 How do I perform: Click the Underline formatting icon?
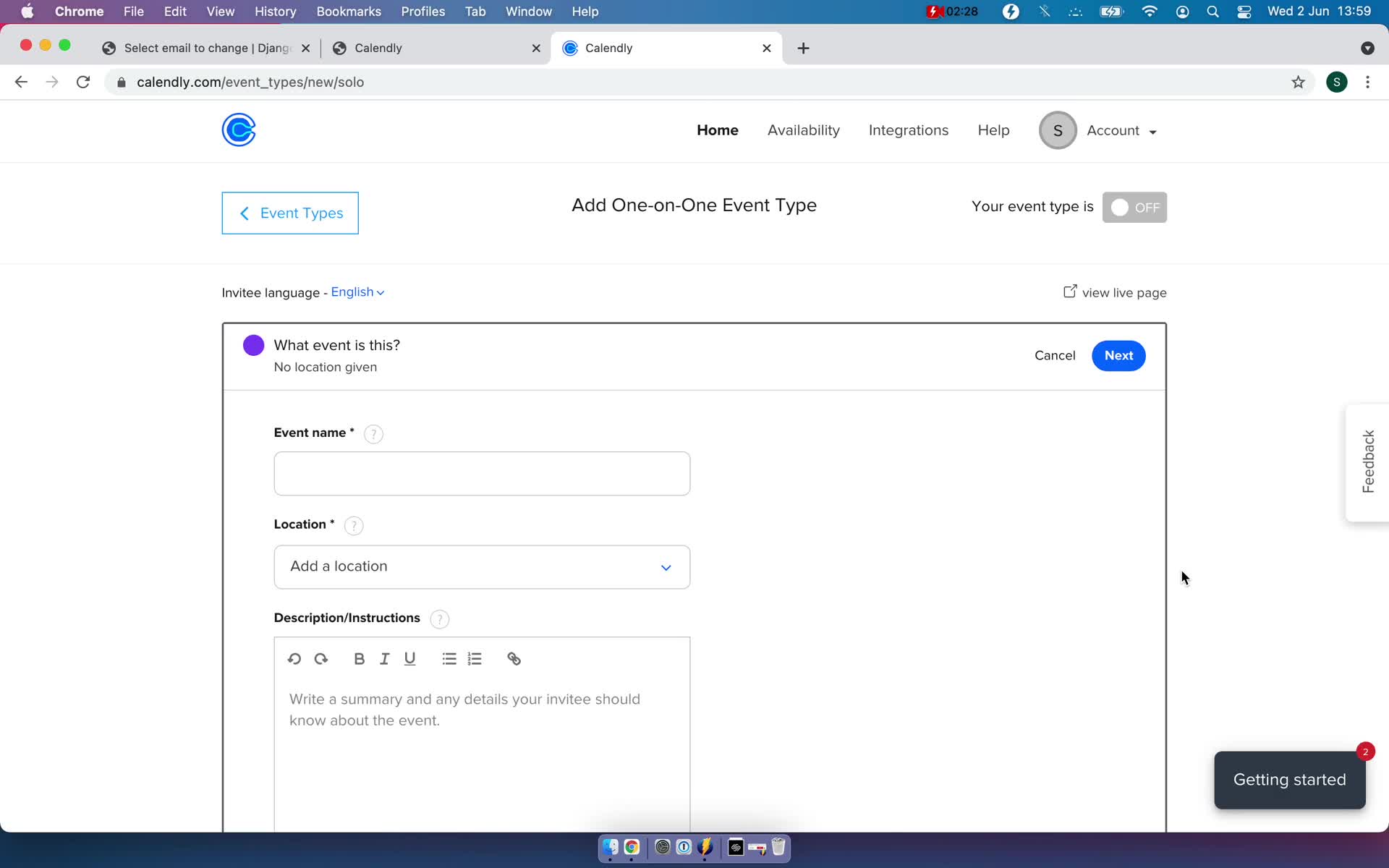pos(410,658)
